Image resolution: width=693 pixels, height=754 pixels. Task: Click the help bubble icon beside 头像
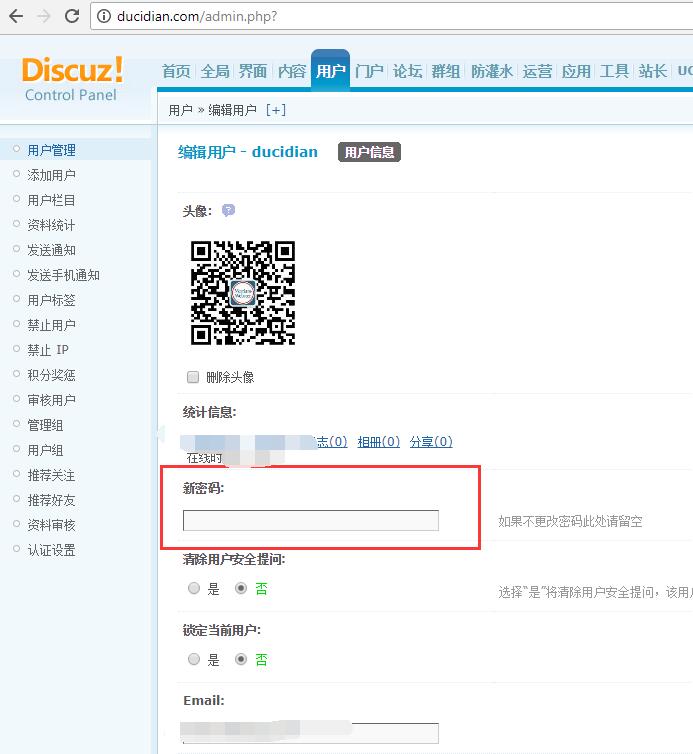pyautogui.click(x=228, y=211)
